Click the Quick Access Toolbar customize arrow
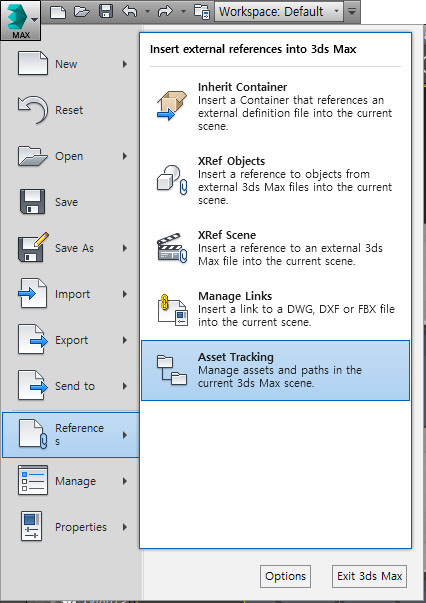The width and height of the screenshot is (426, 603). click(352, 12)
